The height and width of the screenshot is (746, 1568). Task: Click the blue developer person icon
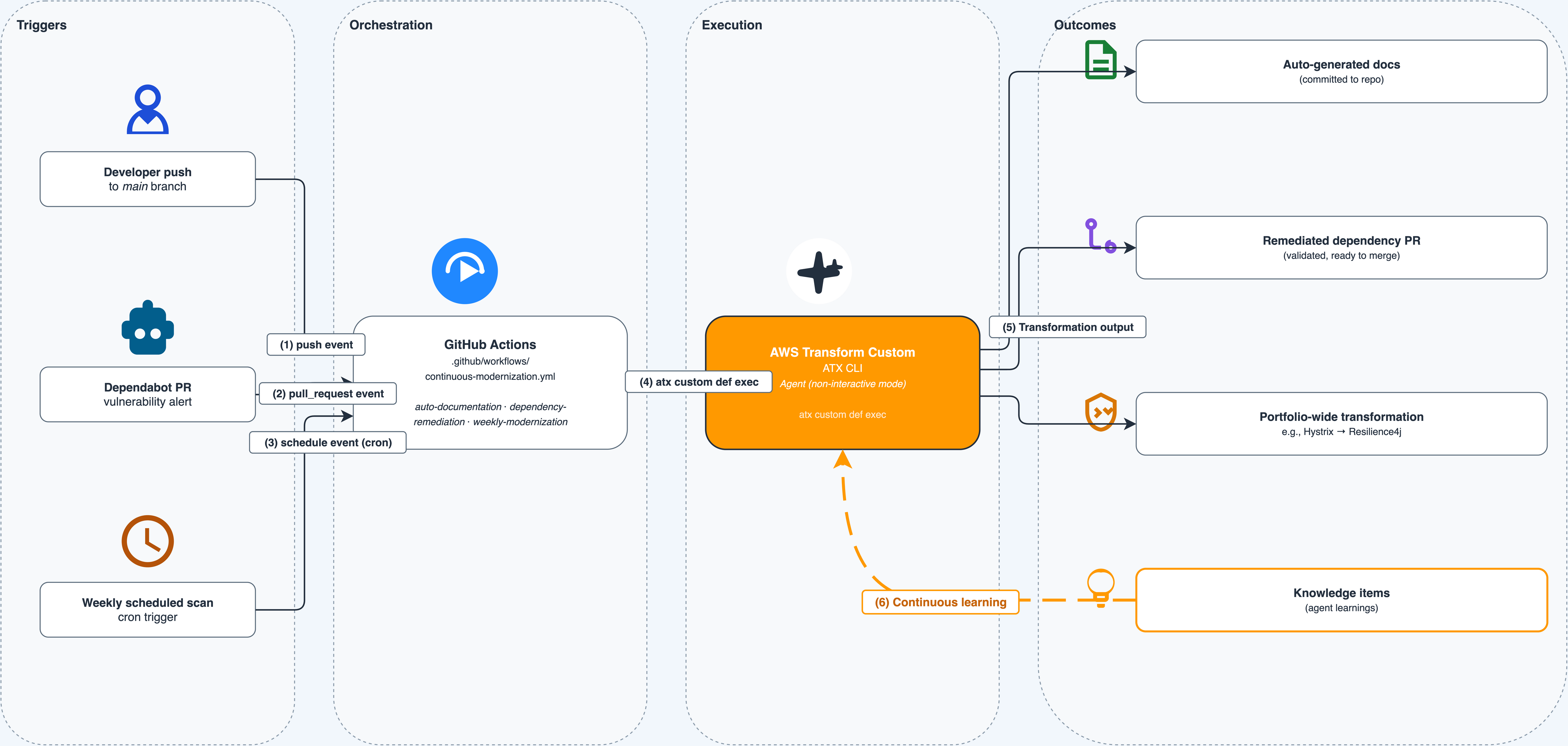pyautogui.click(x=147, y=109)
